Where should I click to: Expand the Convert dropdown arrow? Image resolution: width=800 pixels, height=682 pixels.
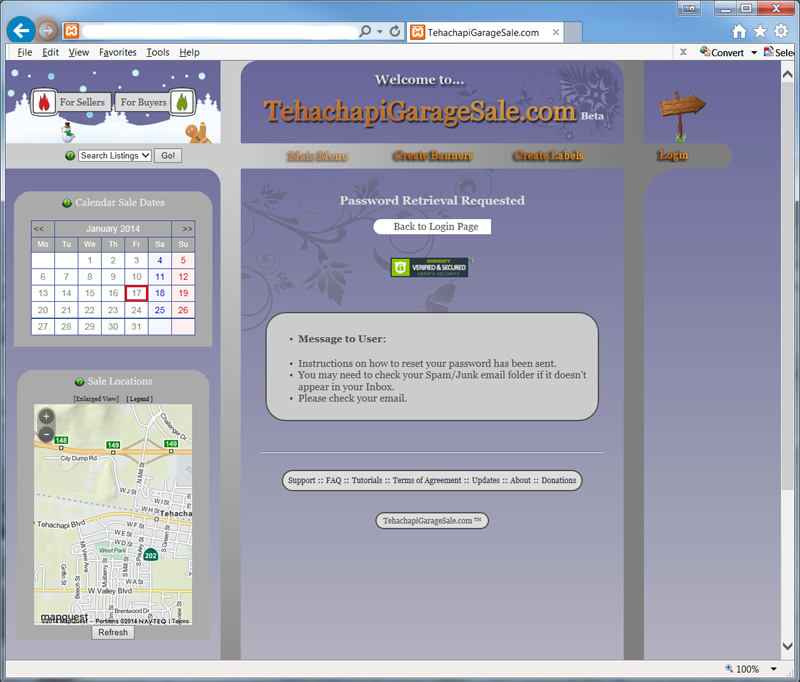click(x=754, y=53)
